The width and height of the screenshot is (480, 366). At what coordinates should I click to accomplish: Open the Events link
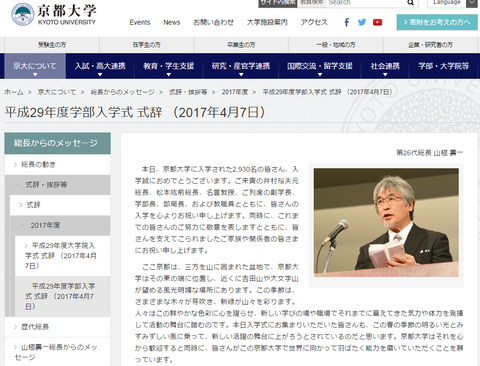click(x=140, y=22)
